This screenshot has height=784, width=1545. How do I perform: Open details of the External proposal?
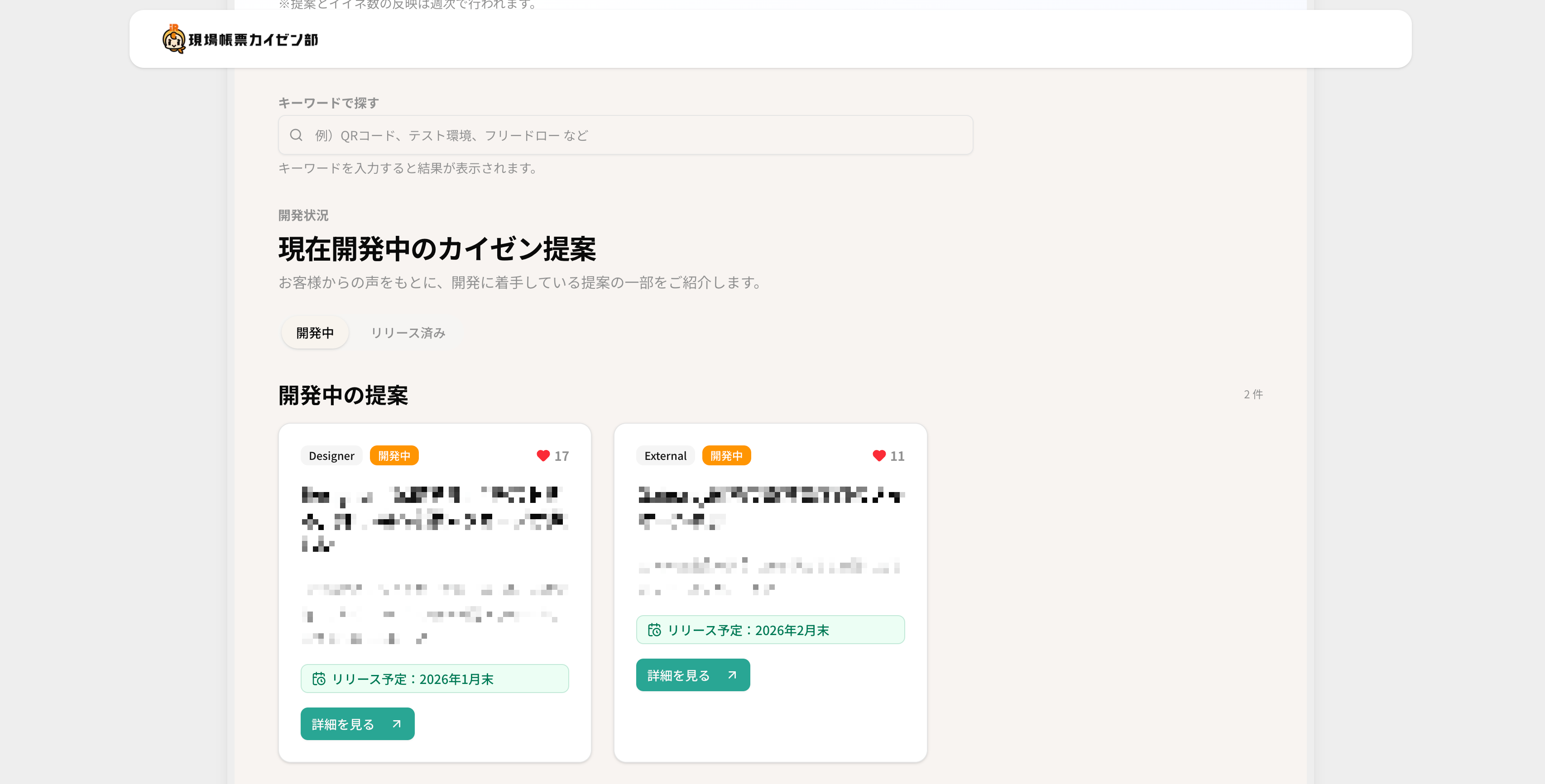692,675
